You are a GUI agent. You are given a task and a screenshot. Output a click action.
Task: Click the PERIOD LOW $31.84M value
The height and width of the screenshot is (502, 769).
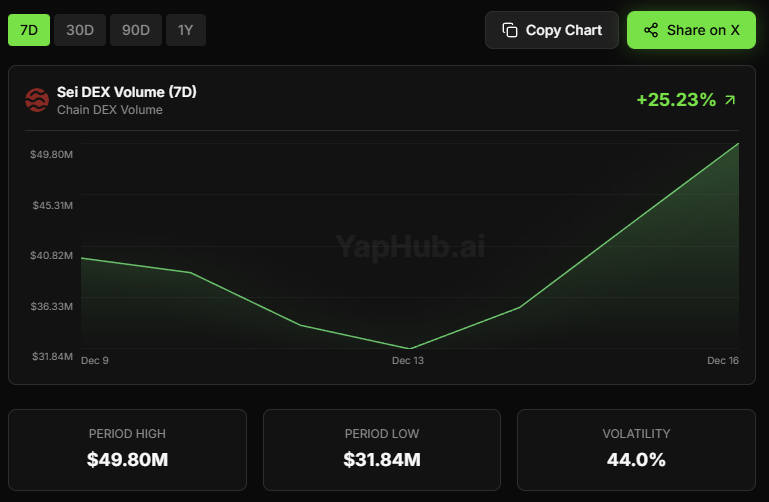pyautogui.click(x=382, y=460)
